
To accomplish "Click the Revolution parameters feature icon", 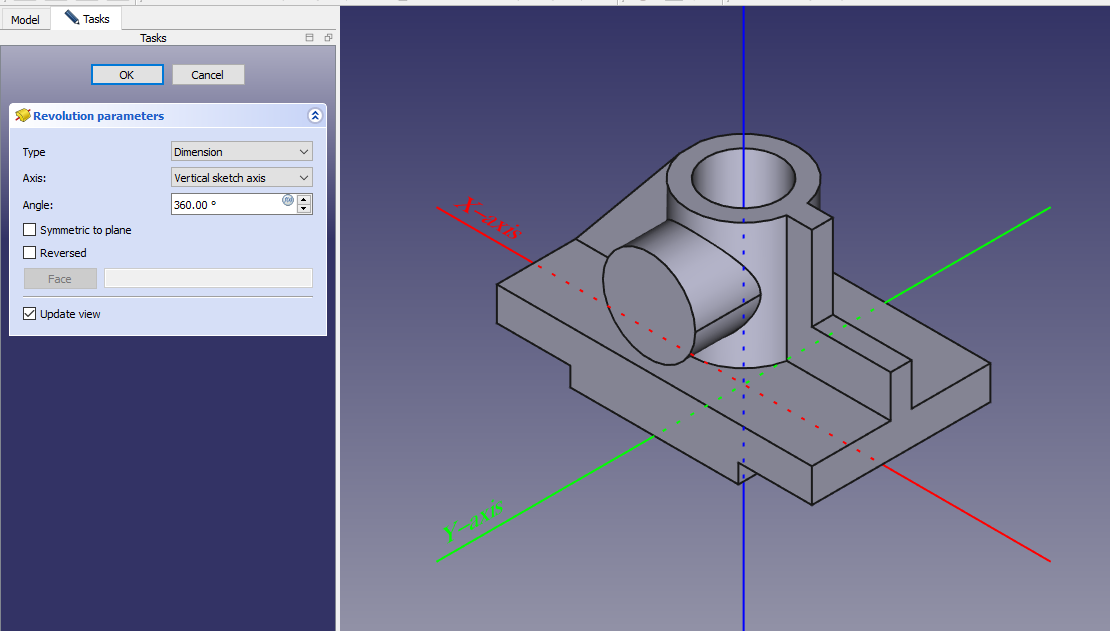I will (x=23, y=116).
